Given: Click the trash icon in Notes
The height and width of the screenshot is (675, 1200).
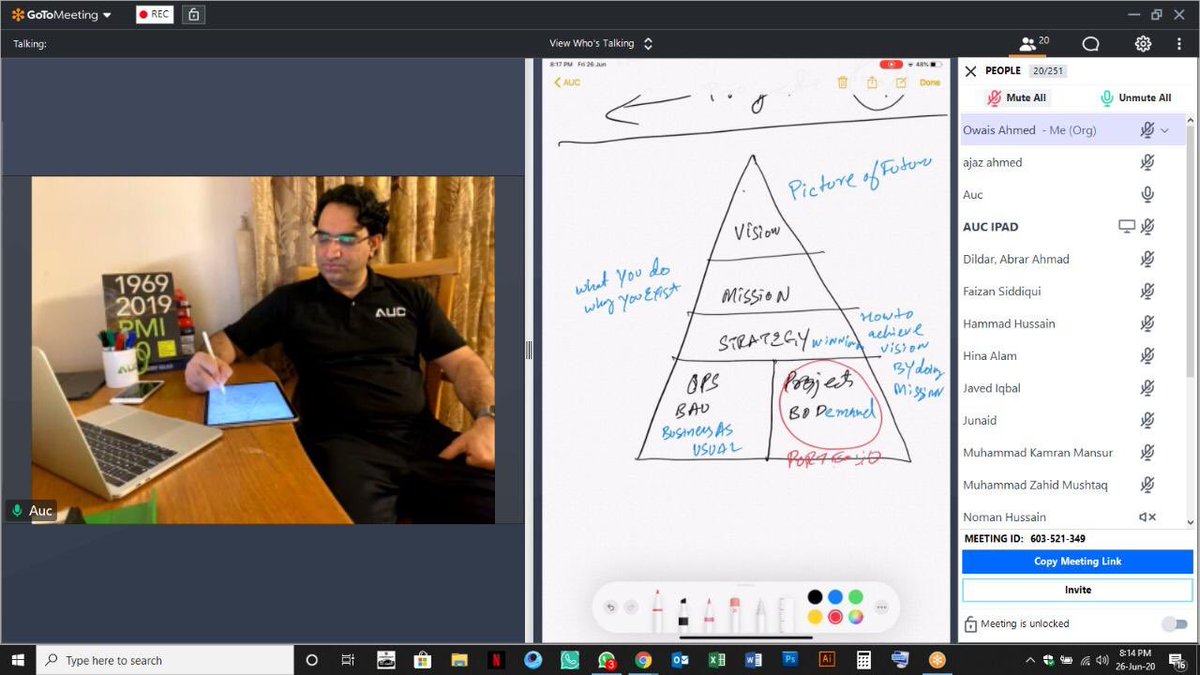Looking at the screenshot, I should [842, 82].
